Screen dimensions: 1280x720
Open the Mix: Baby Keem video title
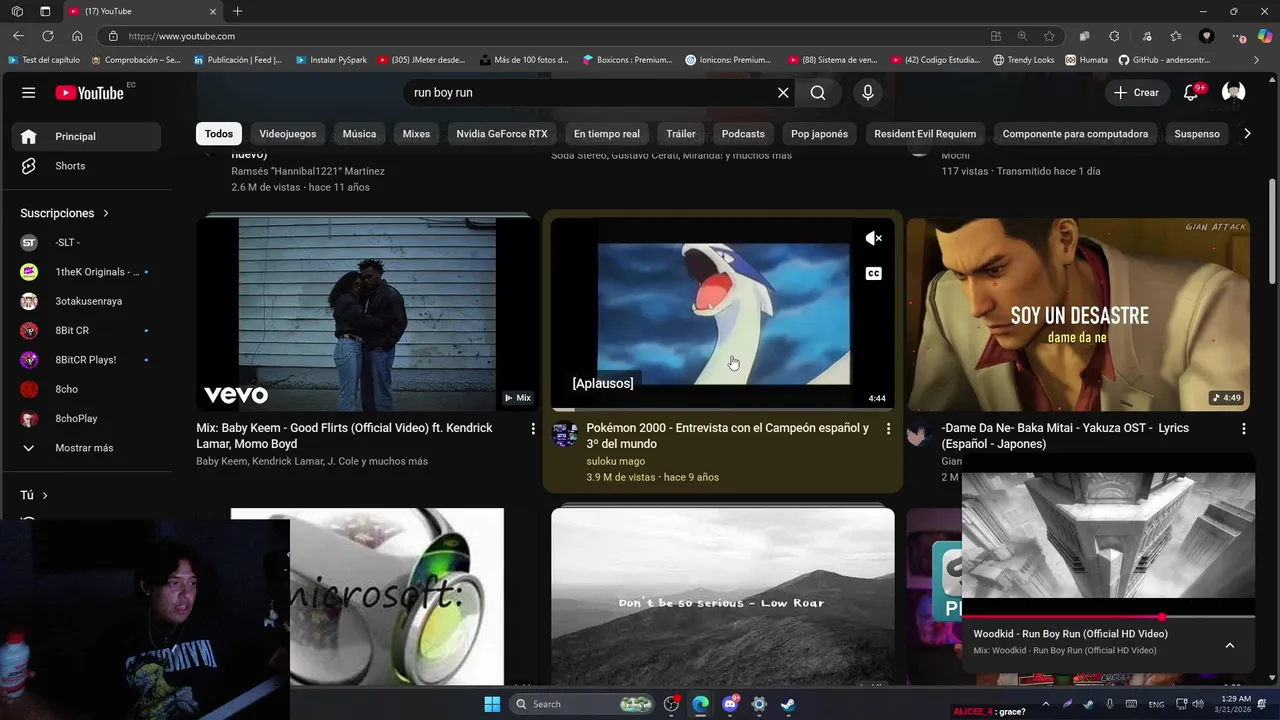pos(345,436)
